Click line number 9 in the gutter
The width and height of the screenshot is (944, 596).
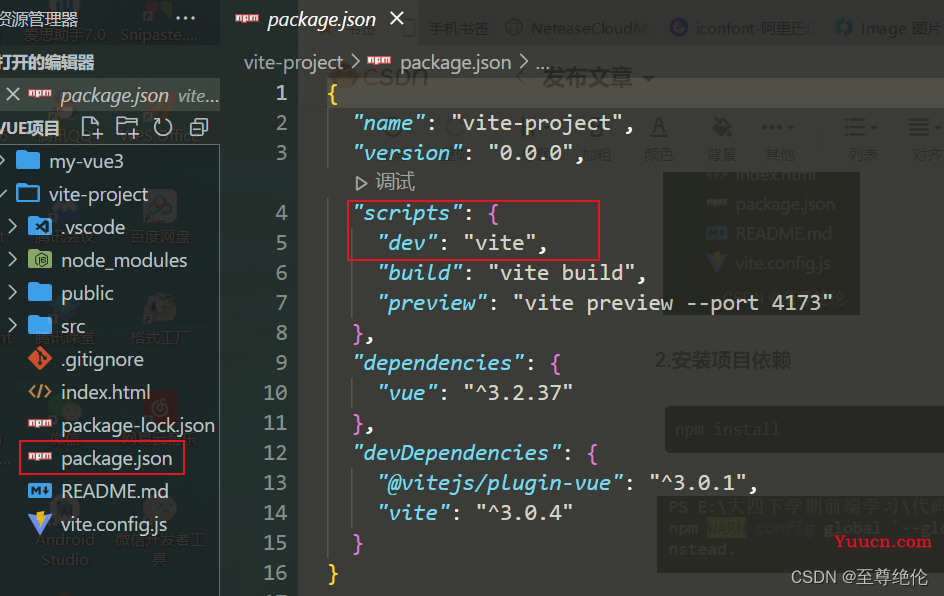pos(281,362)
